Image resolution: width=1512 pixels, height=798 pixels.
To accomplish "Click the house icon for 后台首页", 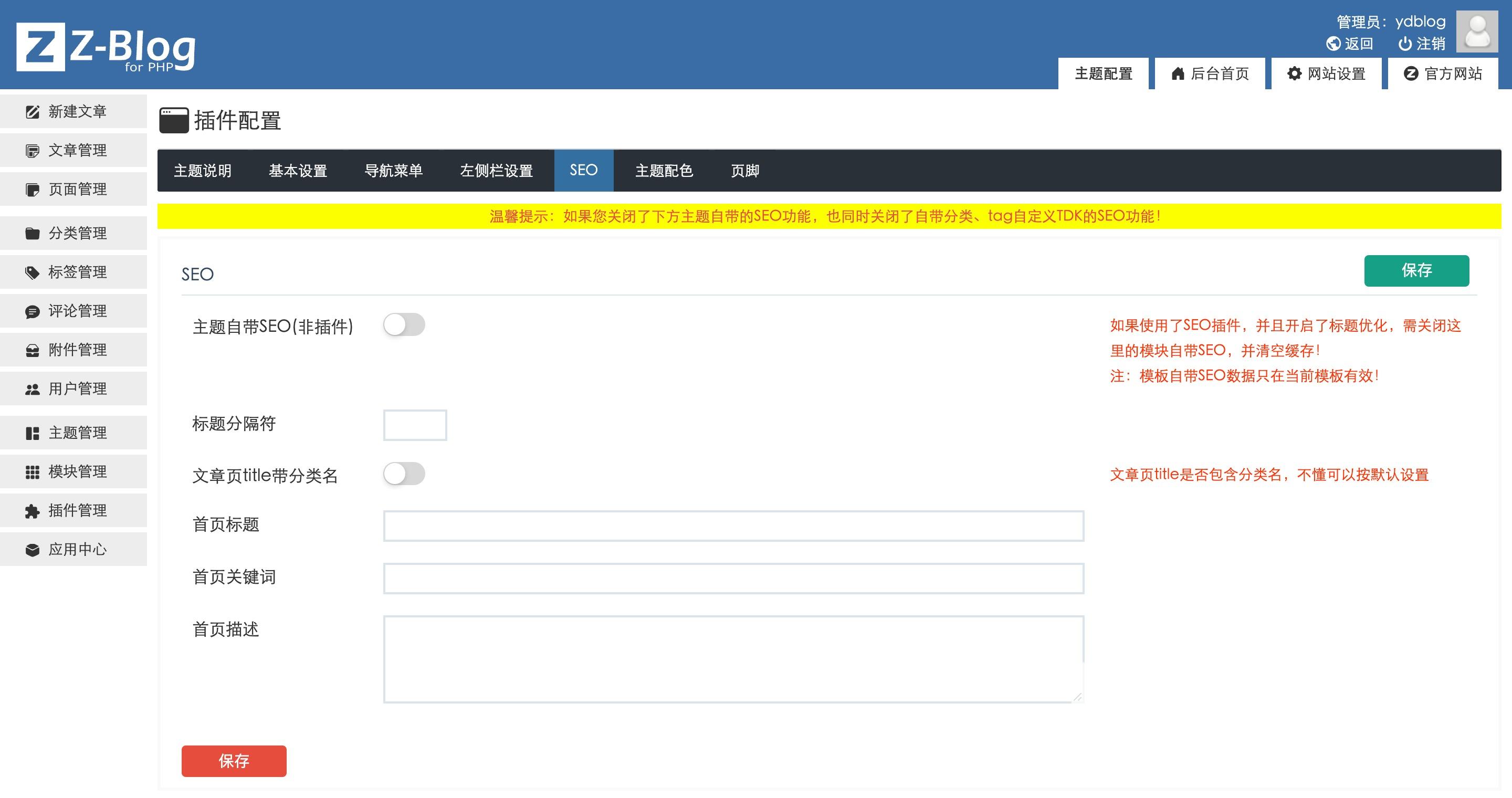I will point(1178,73).
